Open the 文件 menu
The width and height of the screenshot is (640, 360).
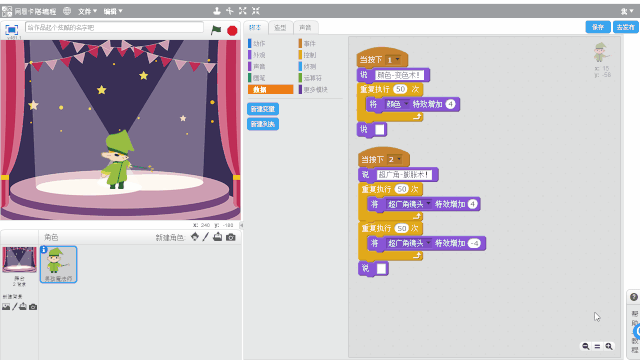pyautogui.click(x=87, y=11)
